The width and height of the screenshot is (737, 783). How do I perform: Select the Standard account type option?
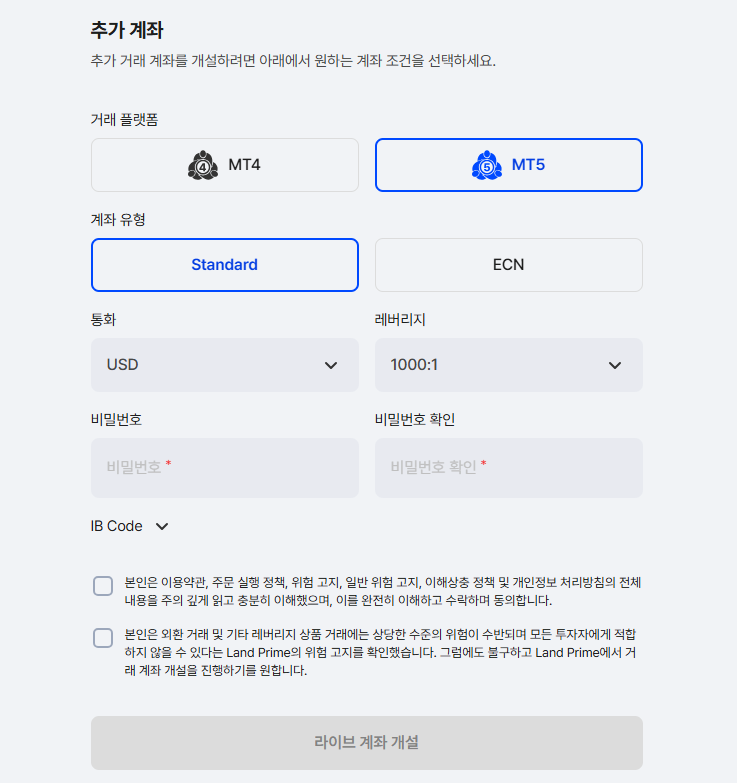click(225, 265)
